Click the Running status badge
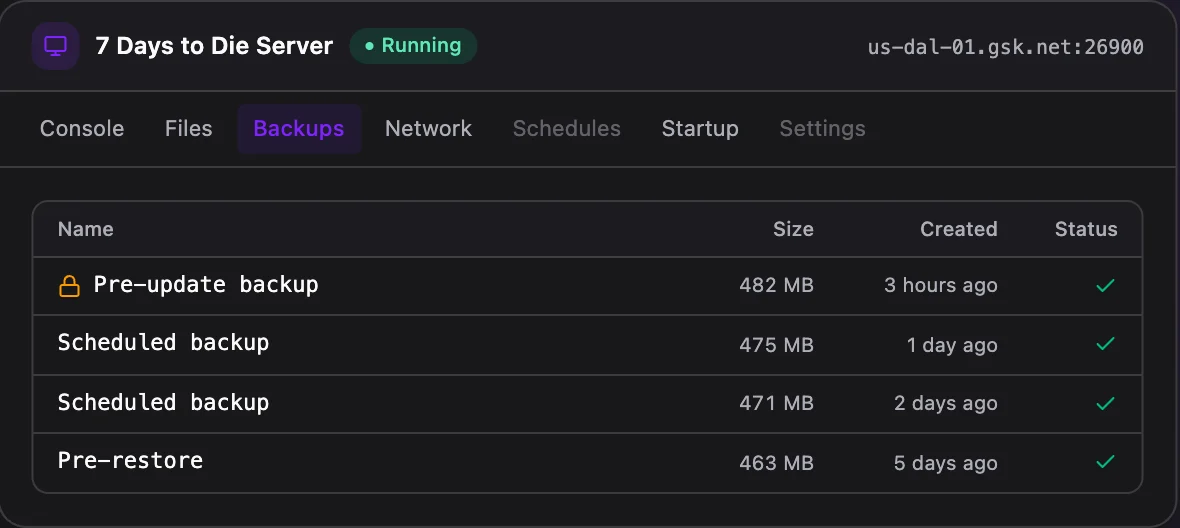1180x528 pixels. pos(413,46)
